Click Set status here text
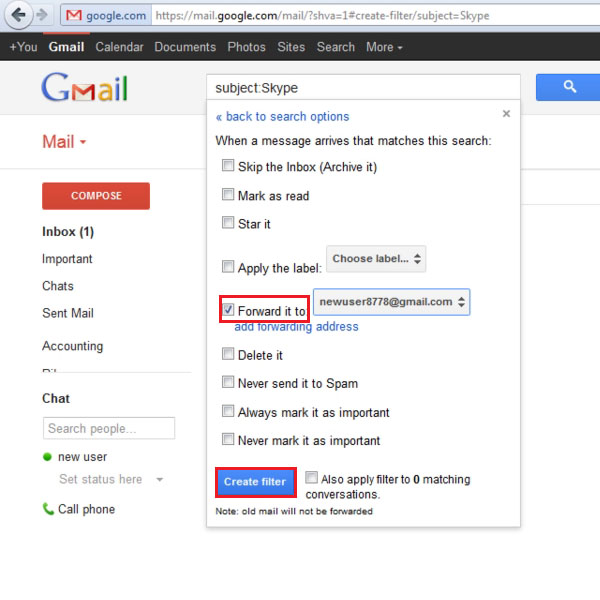 101,479
